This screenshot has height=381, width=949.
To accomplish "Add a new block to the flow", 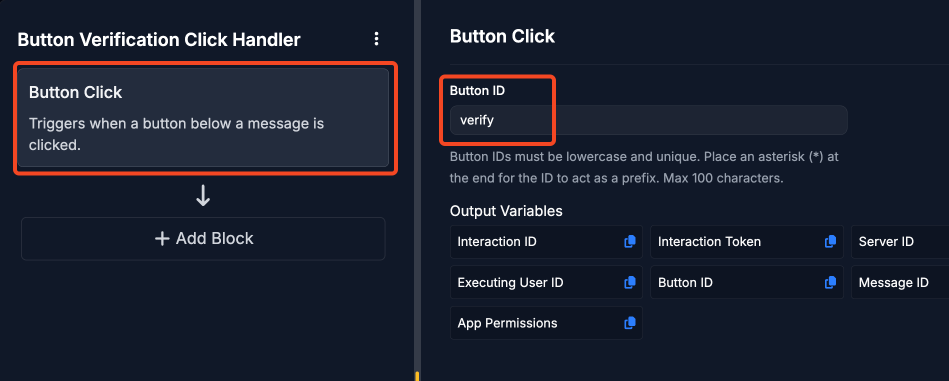I will point(203,238).
